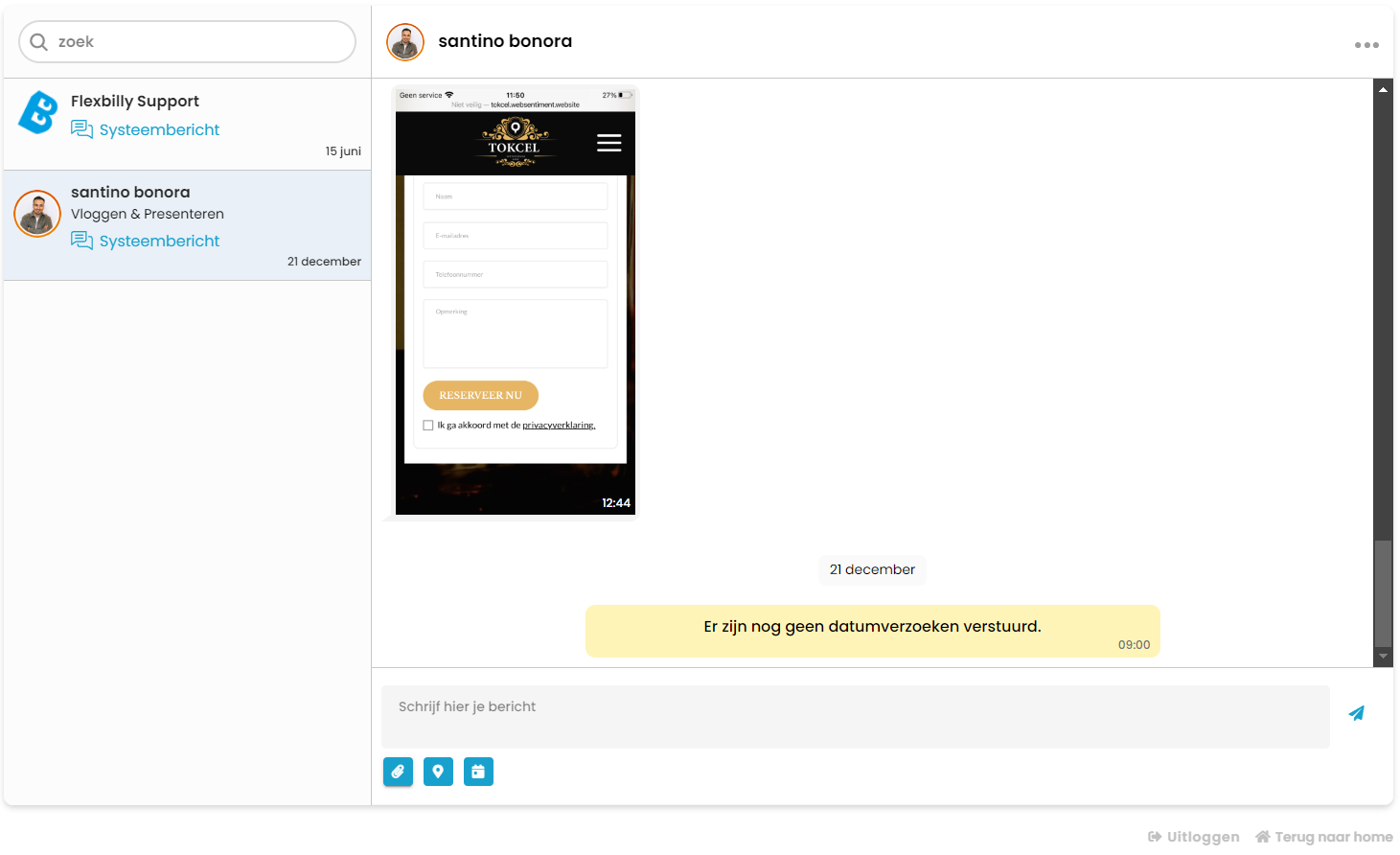Open the three-dot options menu
1400x855 pixels.
(x=1366, y=45)
